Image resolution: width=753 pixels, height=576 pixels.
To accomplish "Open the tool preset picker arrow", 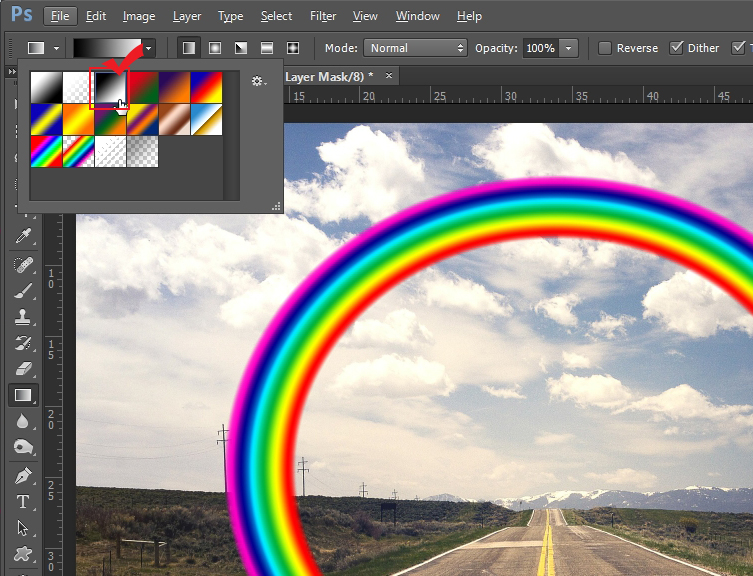I will (57, 49).
